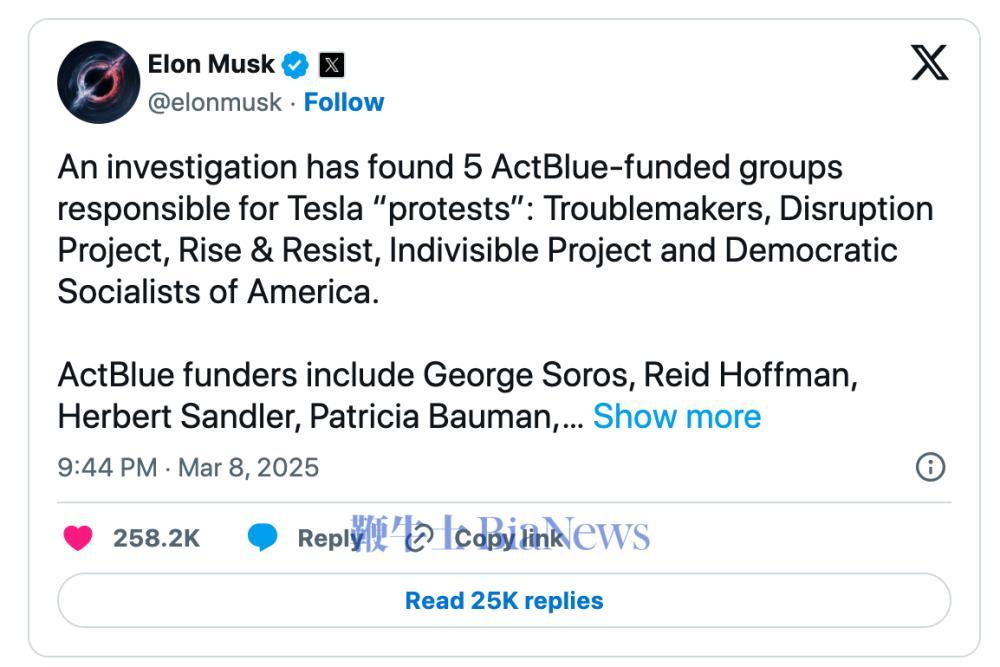The image size is (1000, 667).
Task: Click the Democratic Socialists of America line
Action: point(218,292)
